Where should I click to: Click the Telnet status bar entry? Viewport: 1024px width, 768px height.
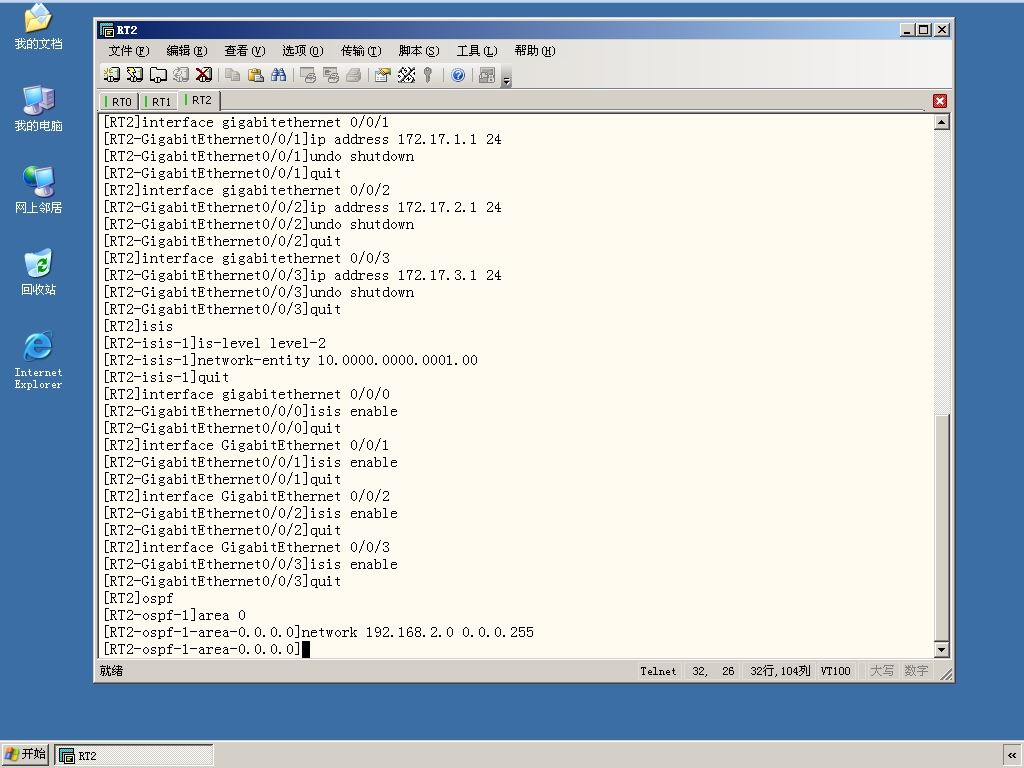(658, 671)
